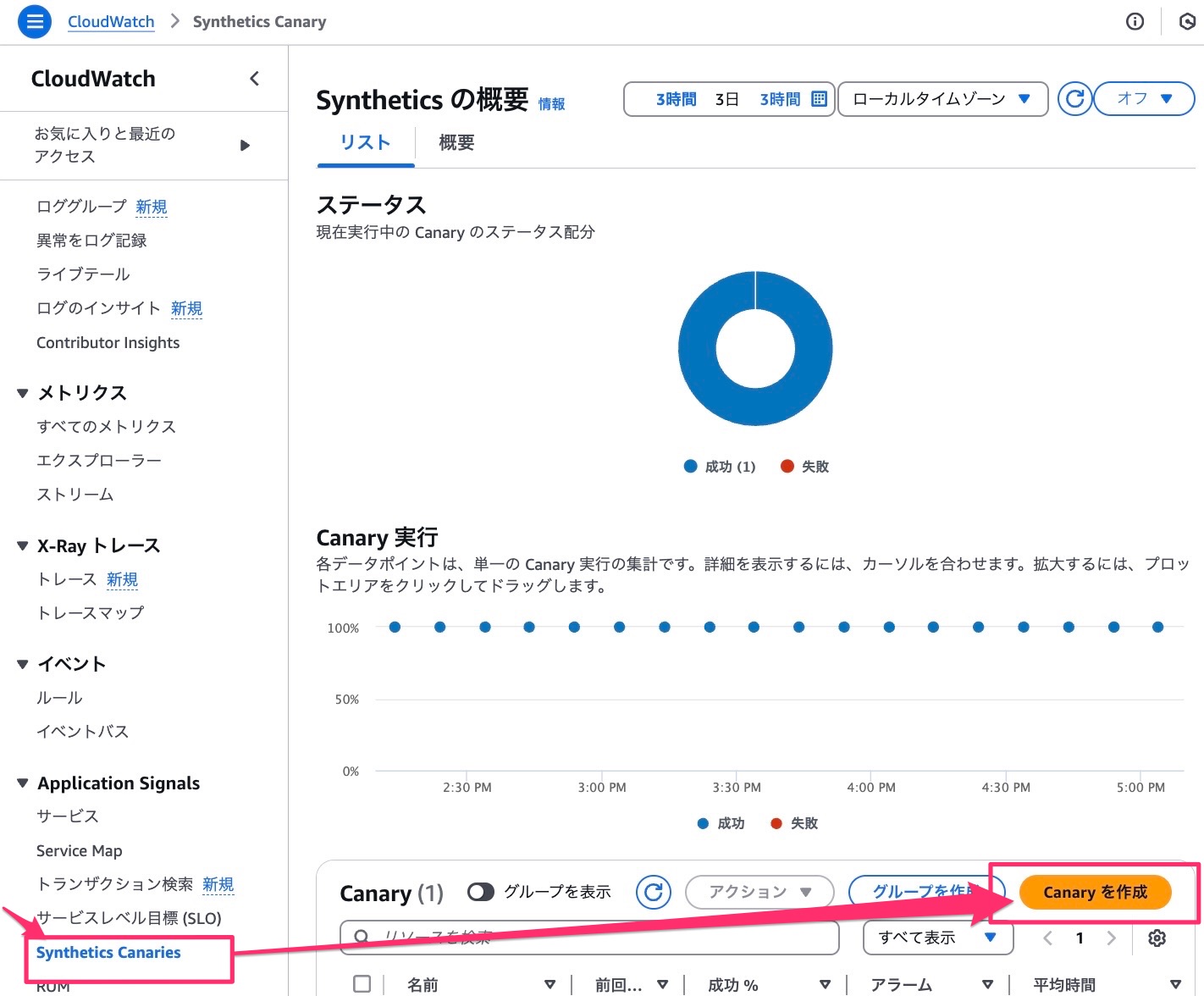Click the グループを作成 button

tap(926, 892)
